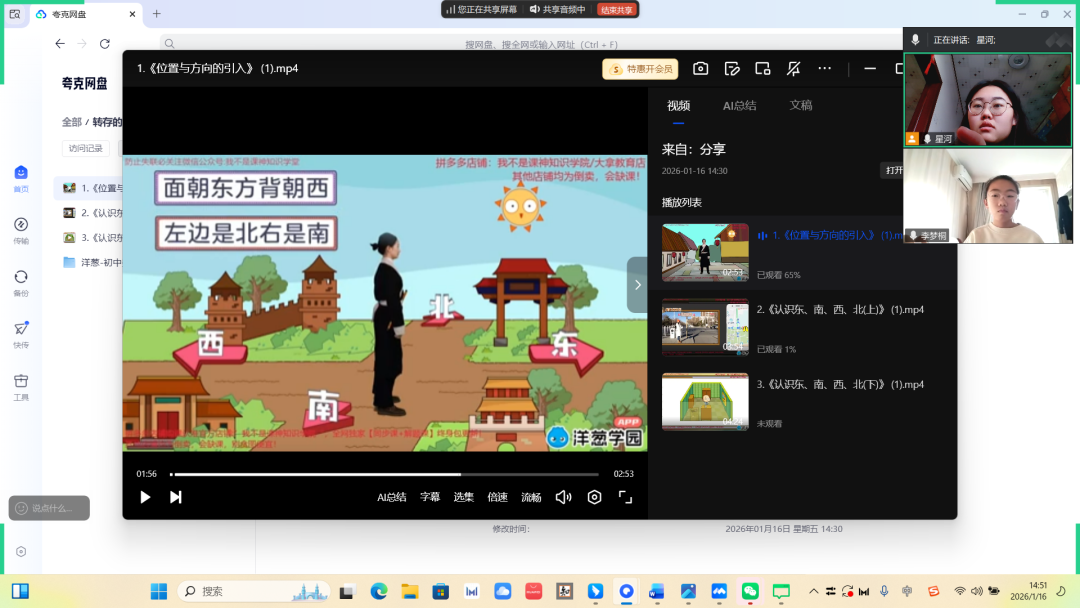Screen dimensions: 1080x608
Task: Click the taskbar 搜索 search box
Action: tap(253, 591)
